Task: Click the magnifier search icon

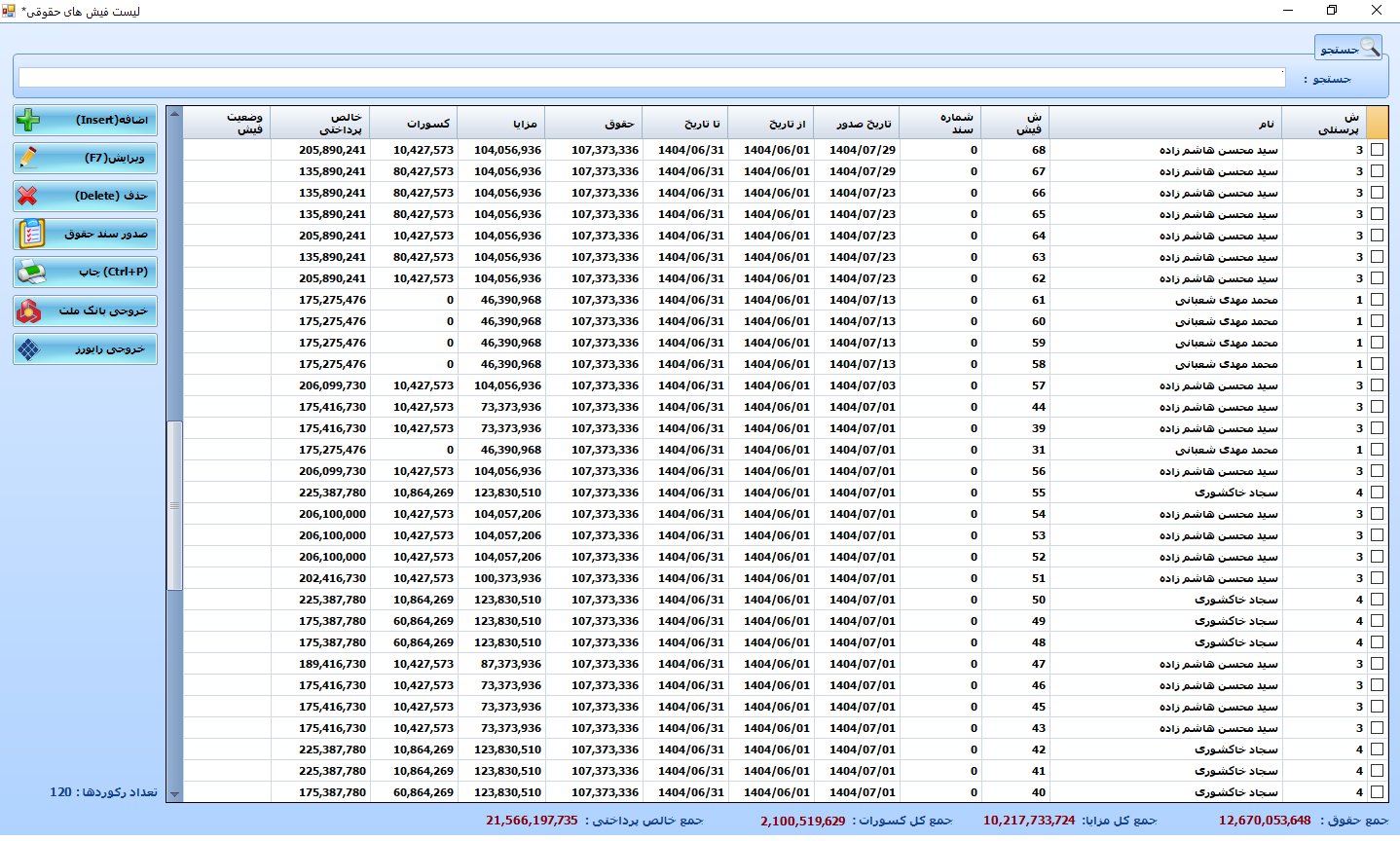Action: tap(1369, 47)
